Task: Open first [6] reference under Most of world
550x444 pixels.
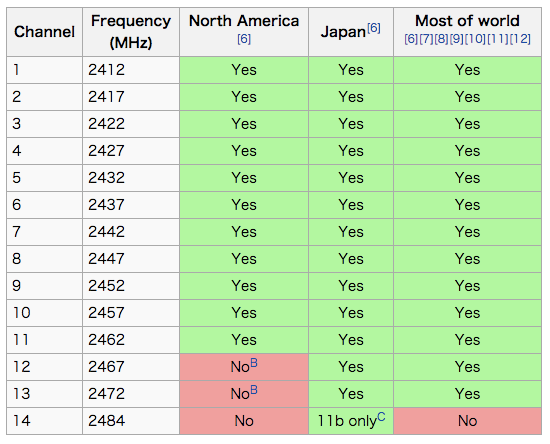Action: click(411, 39)
